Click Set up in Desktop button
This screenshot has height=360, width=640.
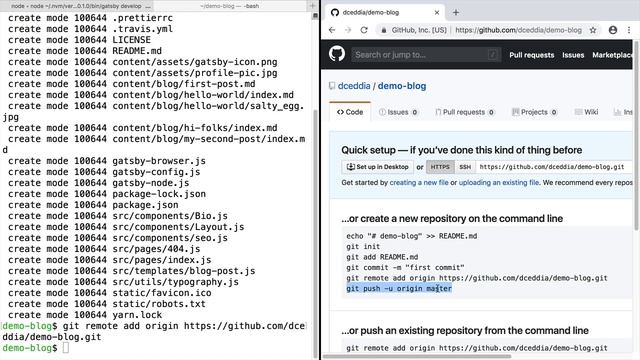tap(377, 167)
